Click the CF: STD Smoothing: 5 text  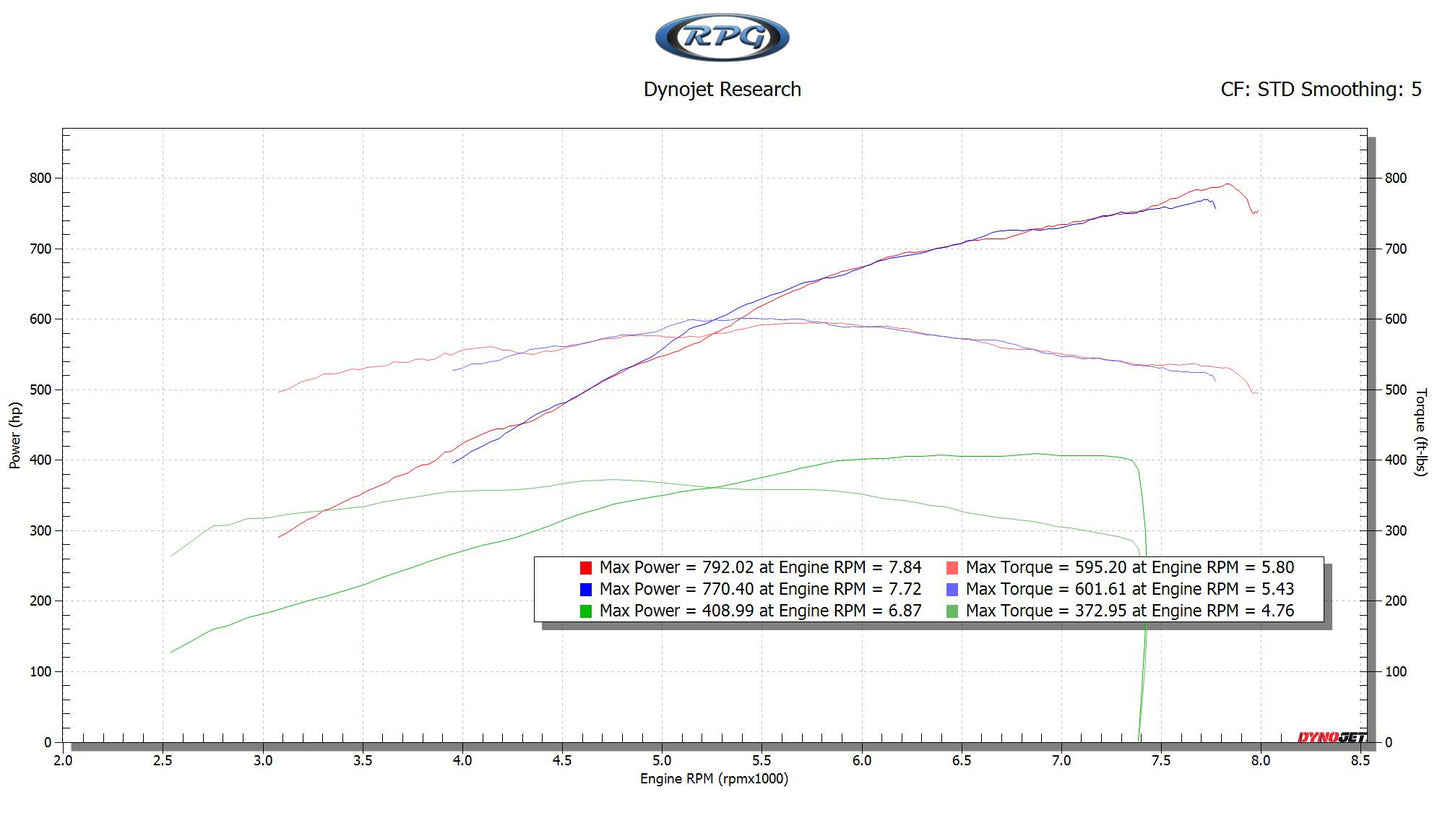pos(1320,89)
